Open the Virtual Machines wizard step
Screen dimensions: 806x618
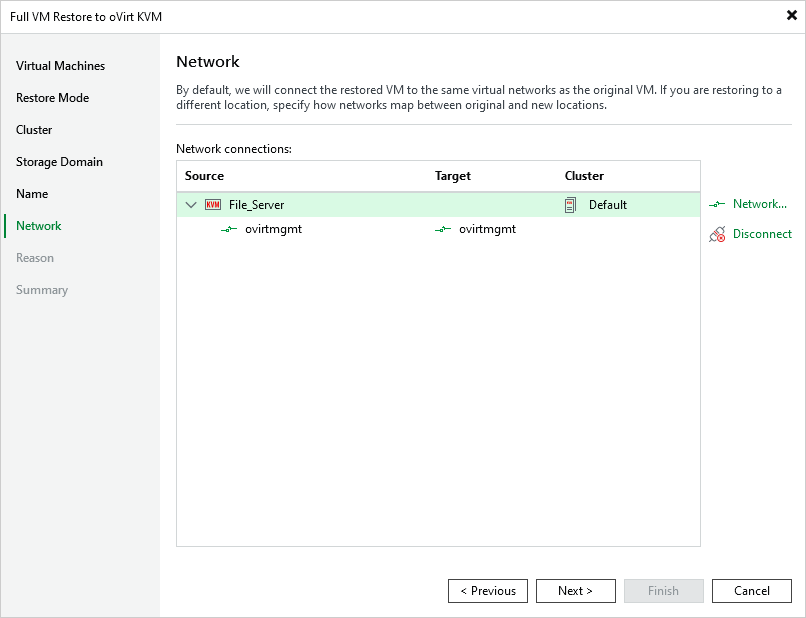59,65
